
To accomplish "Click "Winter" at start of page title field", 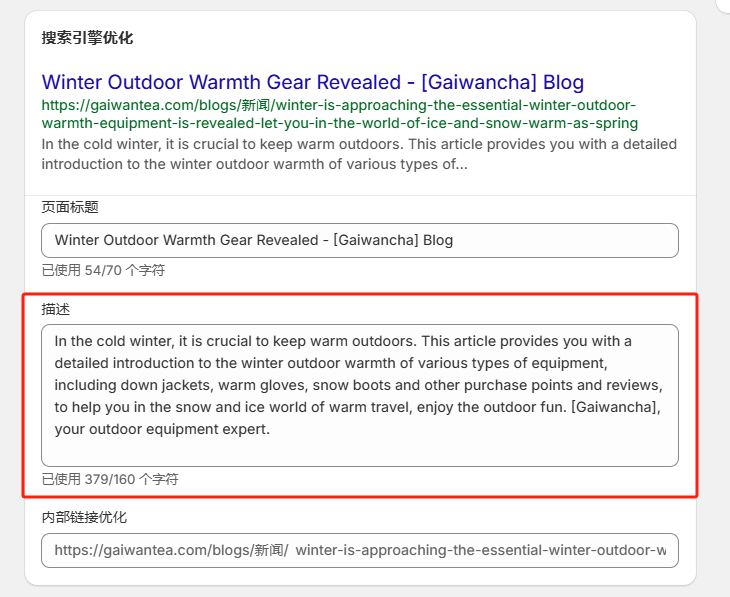I will tap(78, 240).
